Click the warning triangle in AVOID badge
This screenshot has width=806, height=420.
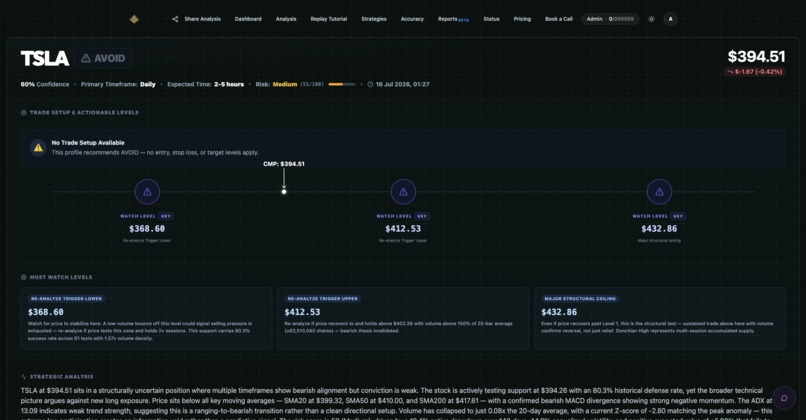(86, 58)
